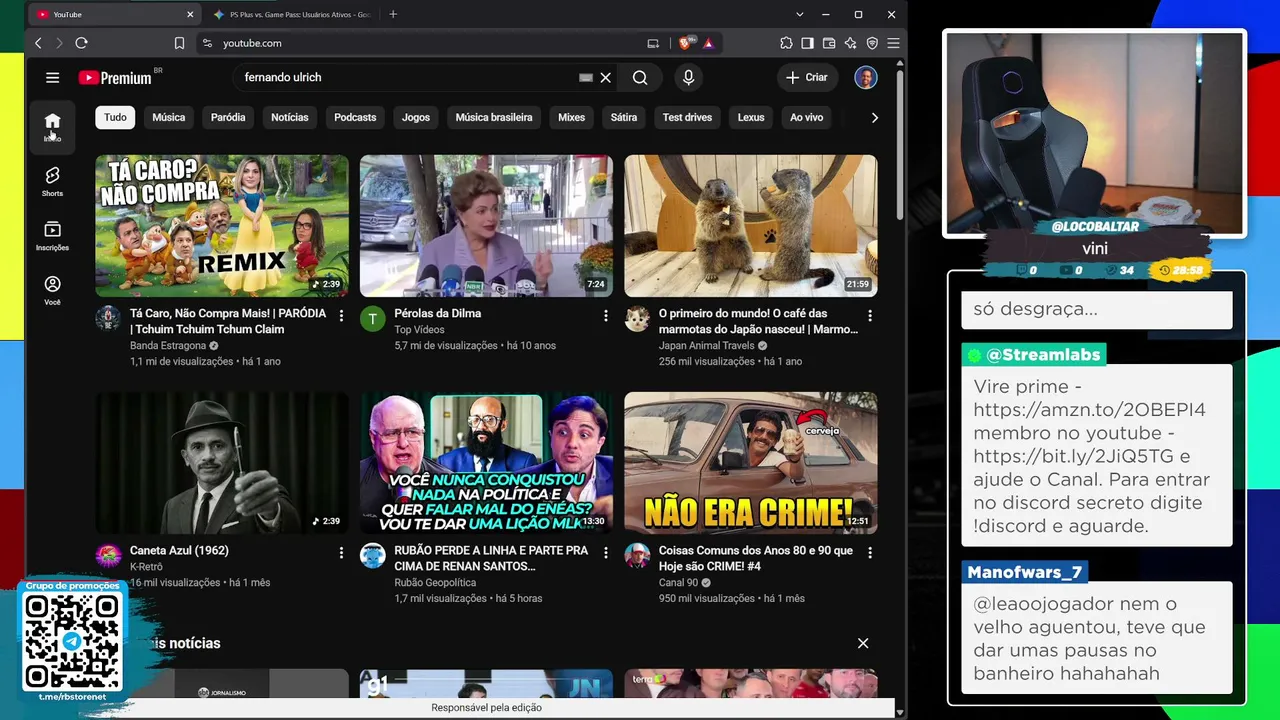
Task: Play the marmots café video thumbnail
Action: click(751, 226)
